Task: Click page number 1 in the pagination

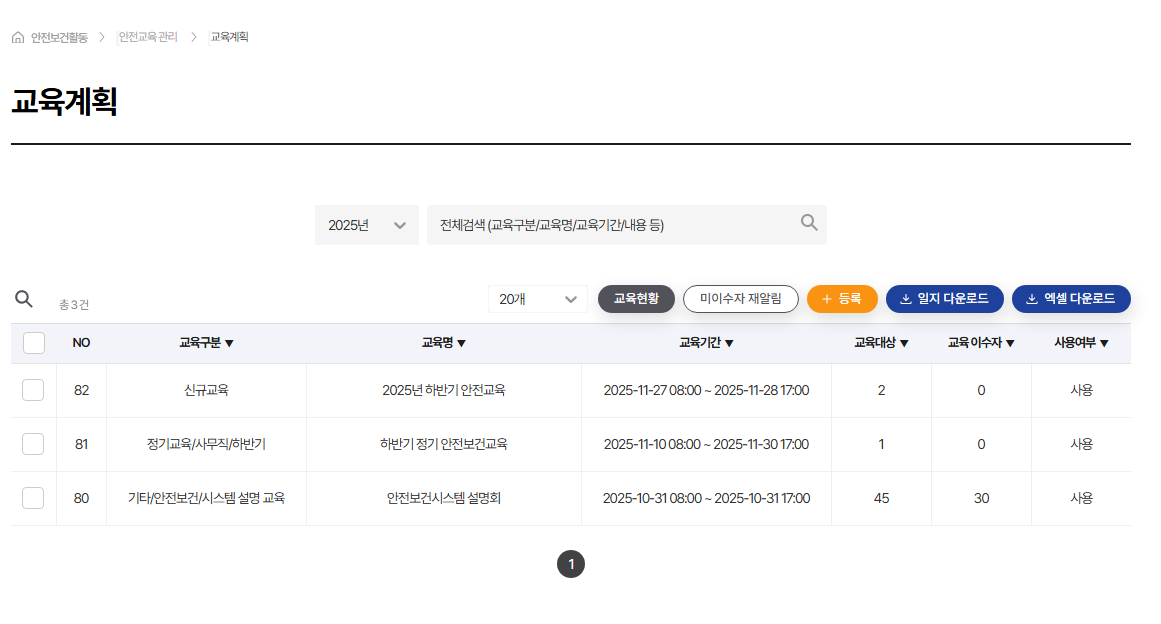Action: tap(571, 564)
